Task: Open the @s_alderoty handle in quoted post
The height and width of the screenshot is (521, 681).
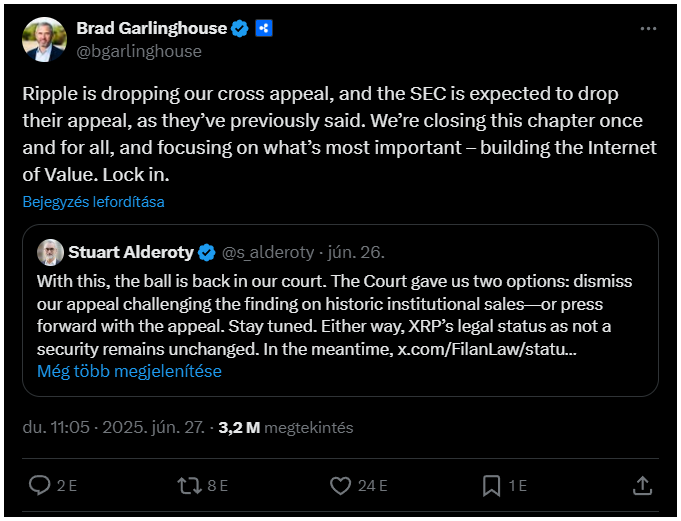Action: pyautogui.click(x=268, y=252)
